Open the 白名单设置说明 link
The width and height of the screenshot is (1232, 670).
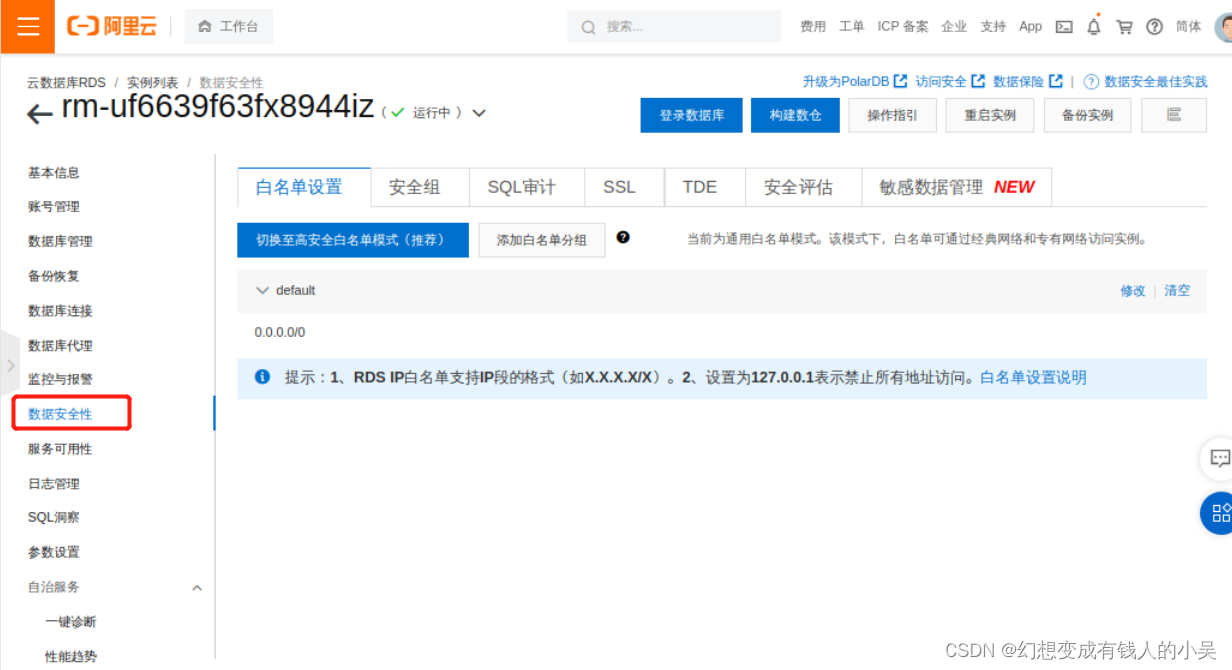(1031, 377)
